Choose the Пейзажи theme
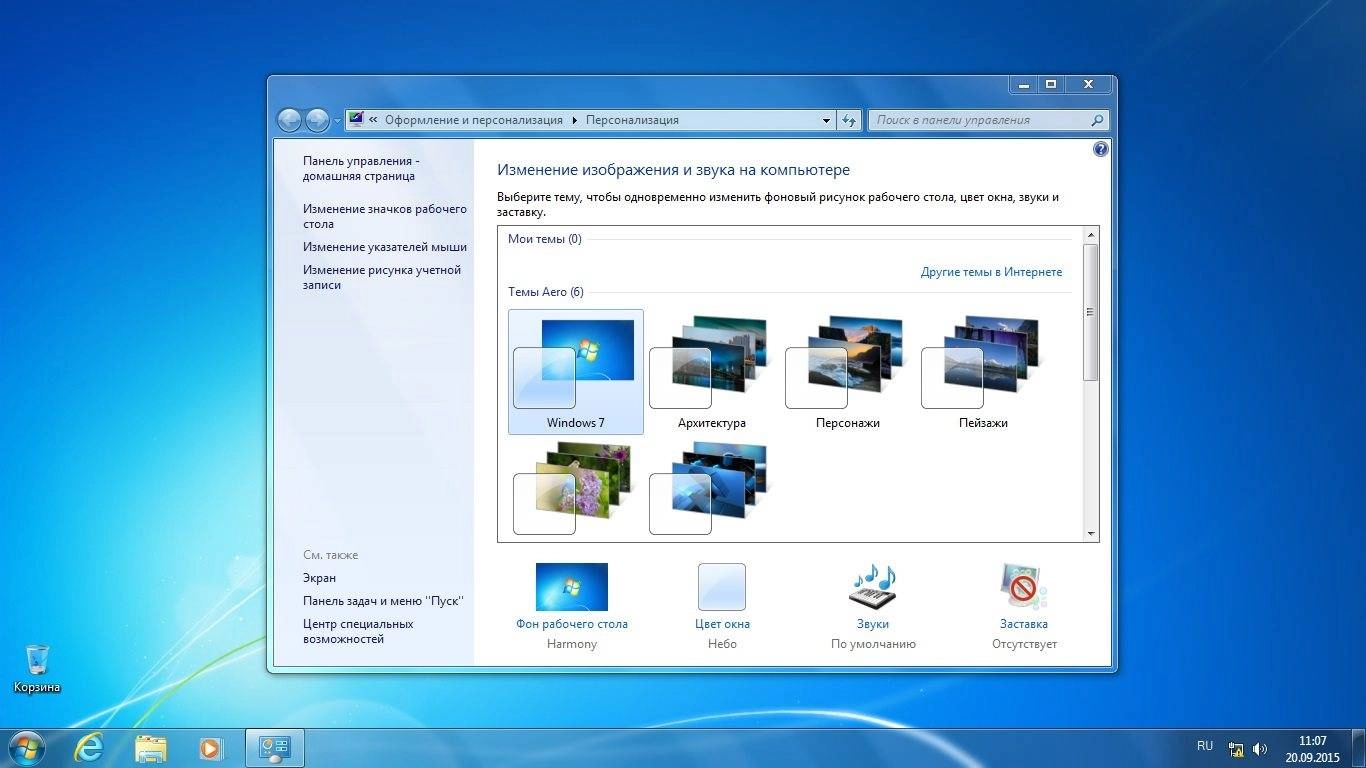The height and width of the screenshot is (768, 1366). pyautogui.click(x=983, y=371)
